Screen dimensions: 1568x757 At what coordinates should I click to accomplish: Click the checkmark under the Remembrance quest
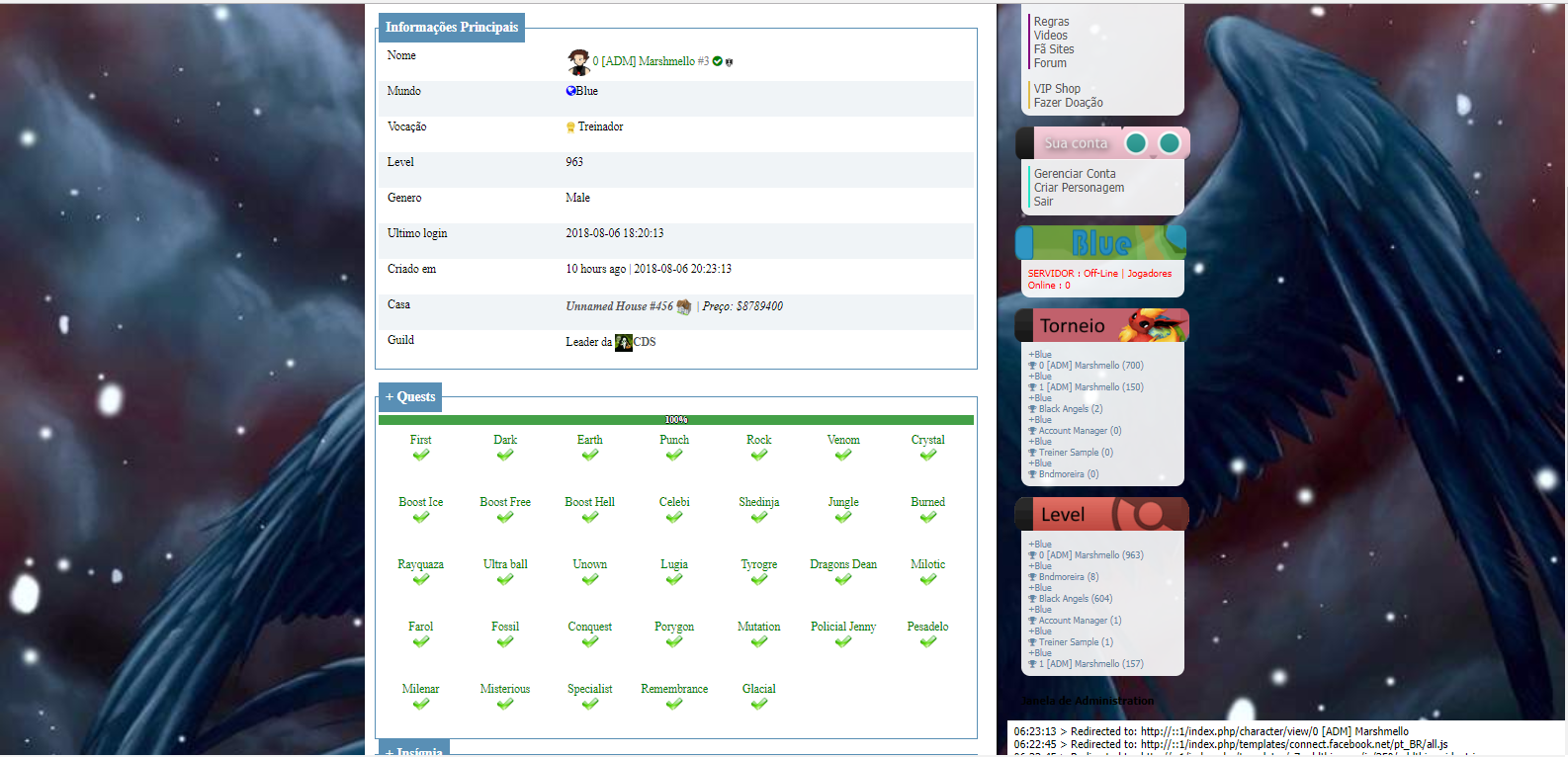pyautogui.click(x=674, y=705)
